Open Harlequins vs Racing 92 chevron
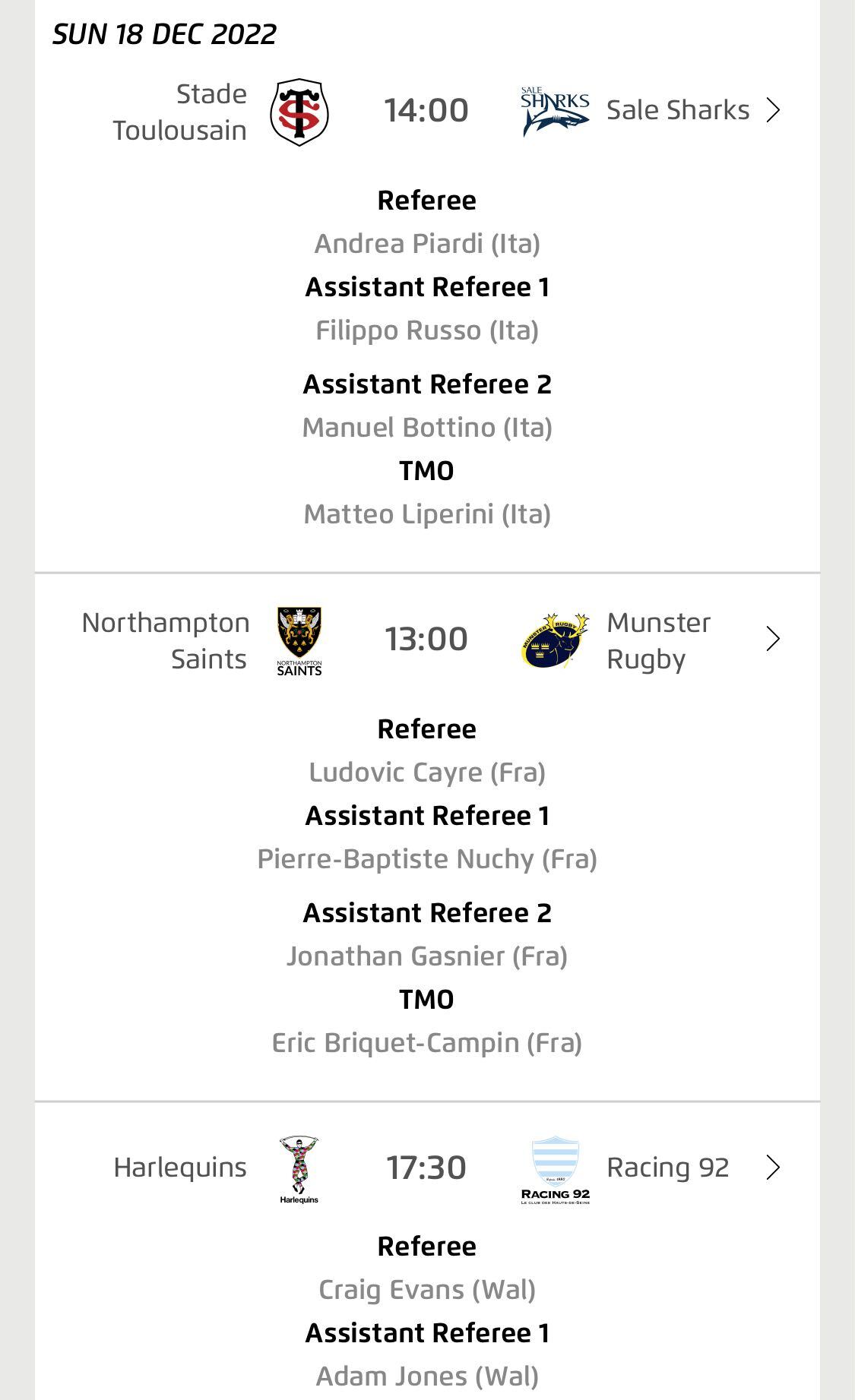Viewport: 855px width, 1400px height. click(773, 1168)
